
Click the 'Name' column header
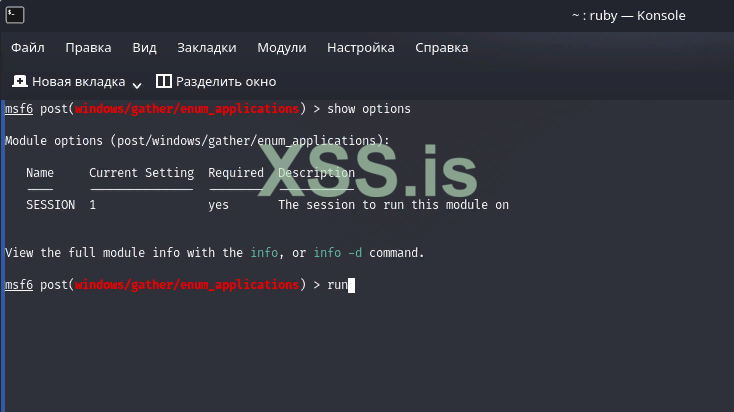tap(40, 173)
